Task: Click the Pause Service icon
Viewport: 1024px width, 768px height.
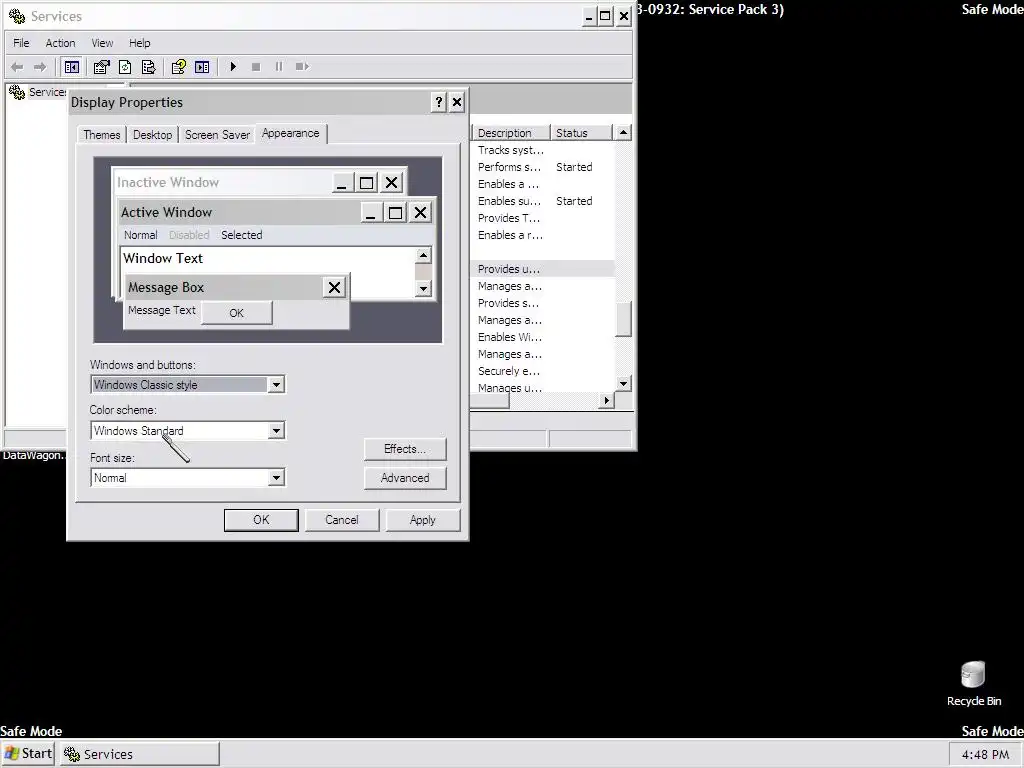Action: coord(279,67)
